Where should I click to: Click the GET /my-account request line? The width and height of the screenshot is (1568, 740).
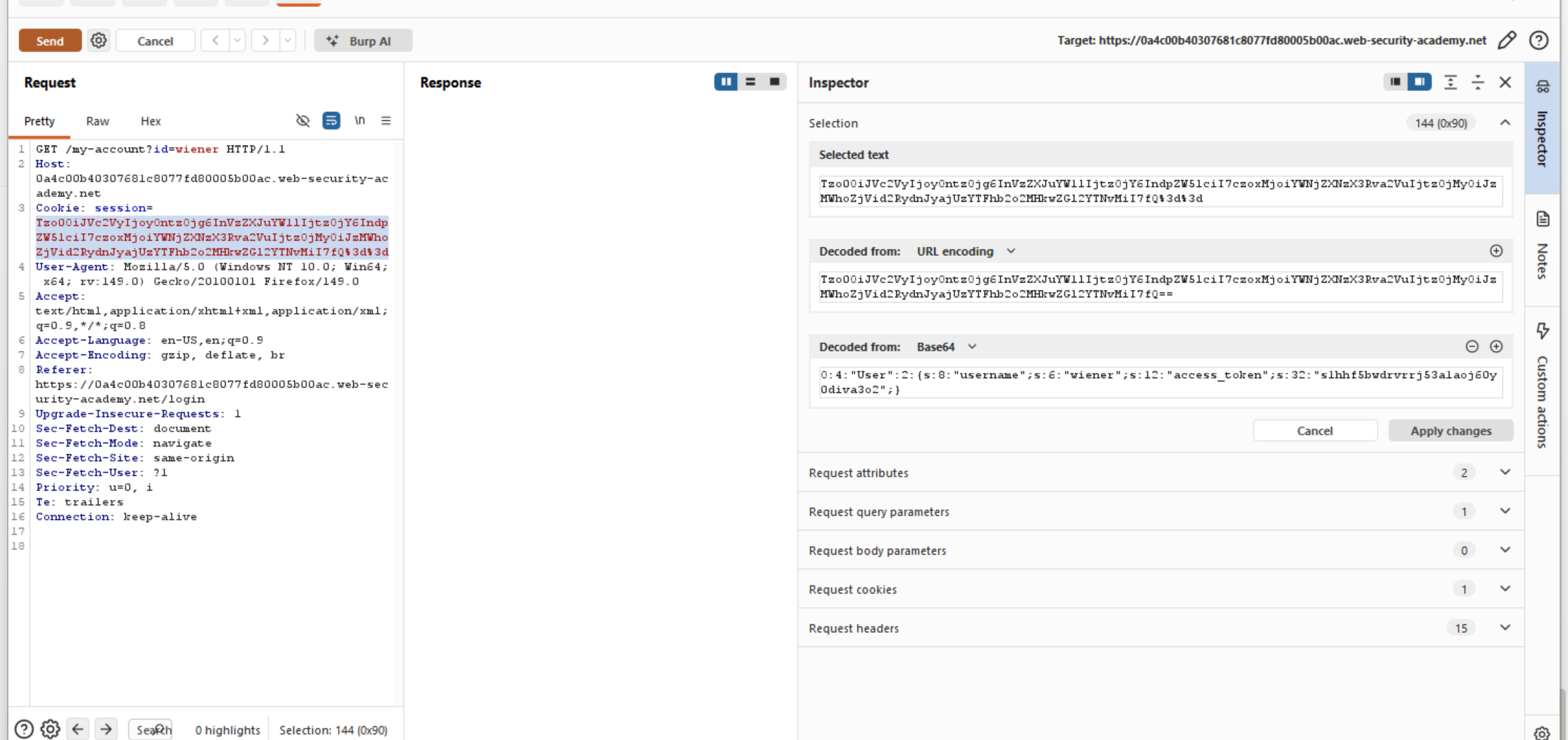160,149
